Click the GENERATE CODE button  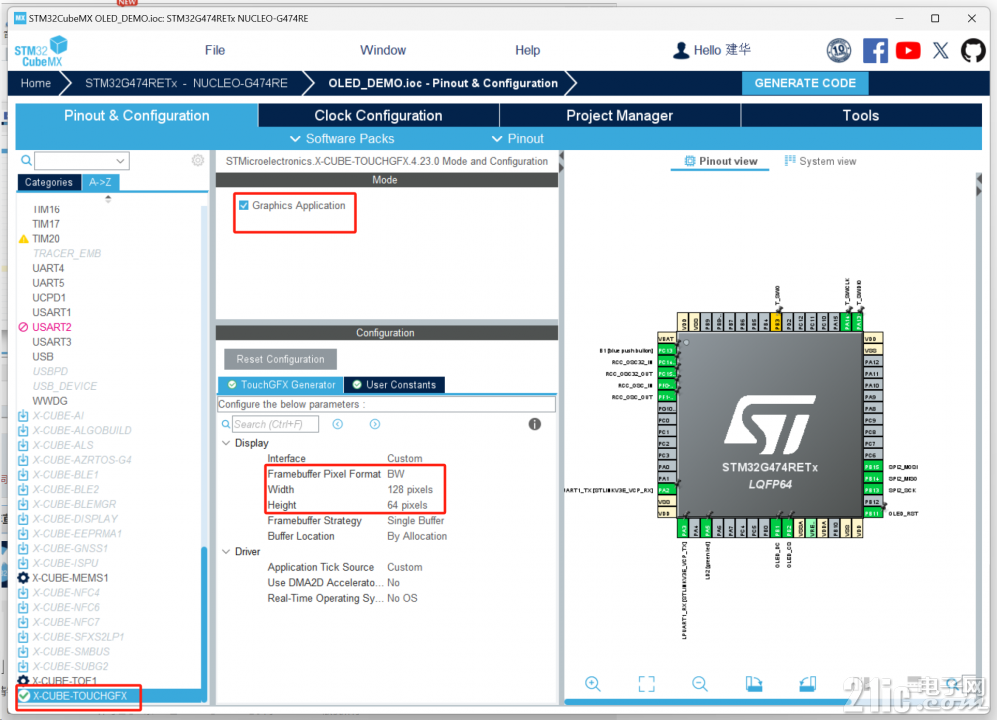[805, 83]
